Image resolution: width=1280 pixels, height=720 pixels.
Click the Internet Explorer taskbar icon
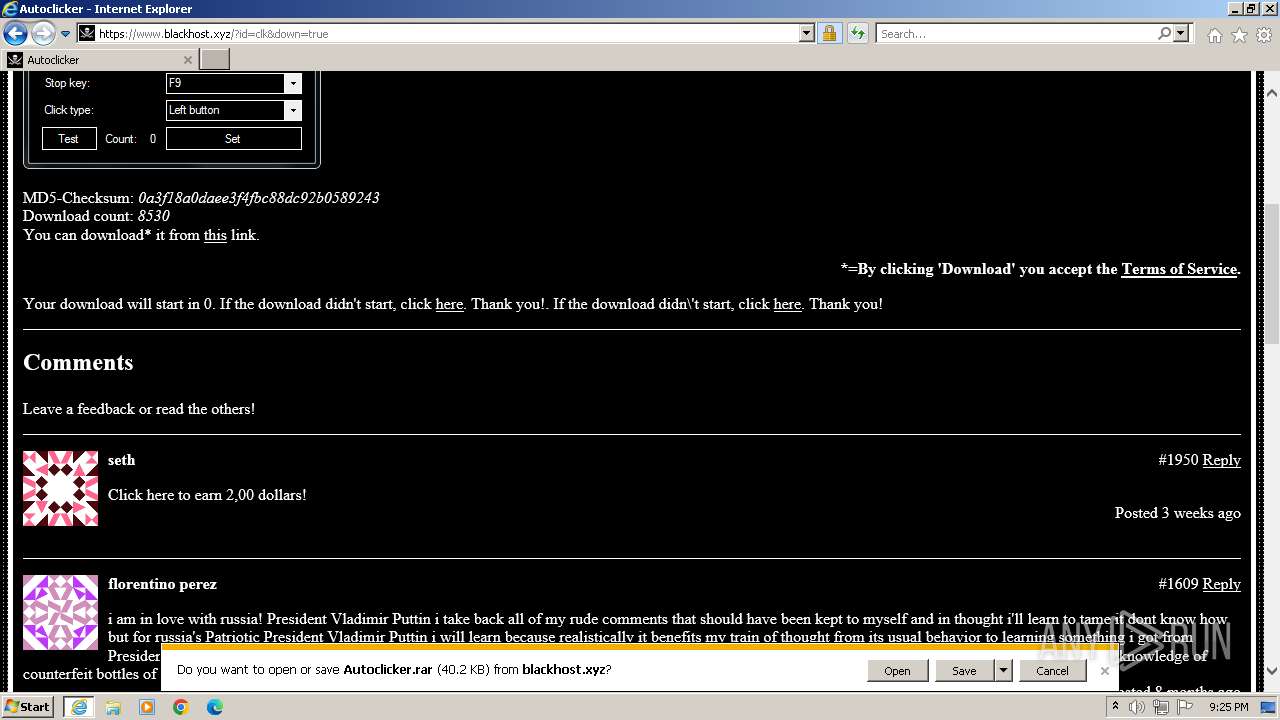pyautogui.click(x=78, y=707)
